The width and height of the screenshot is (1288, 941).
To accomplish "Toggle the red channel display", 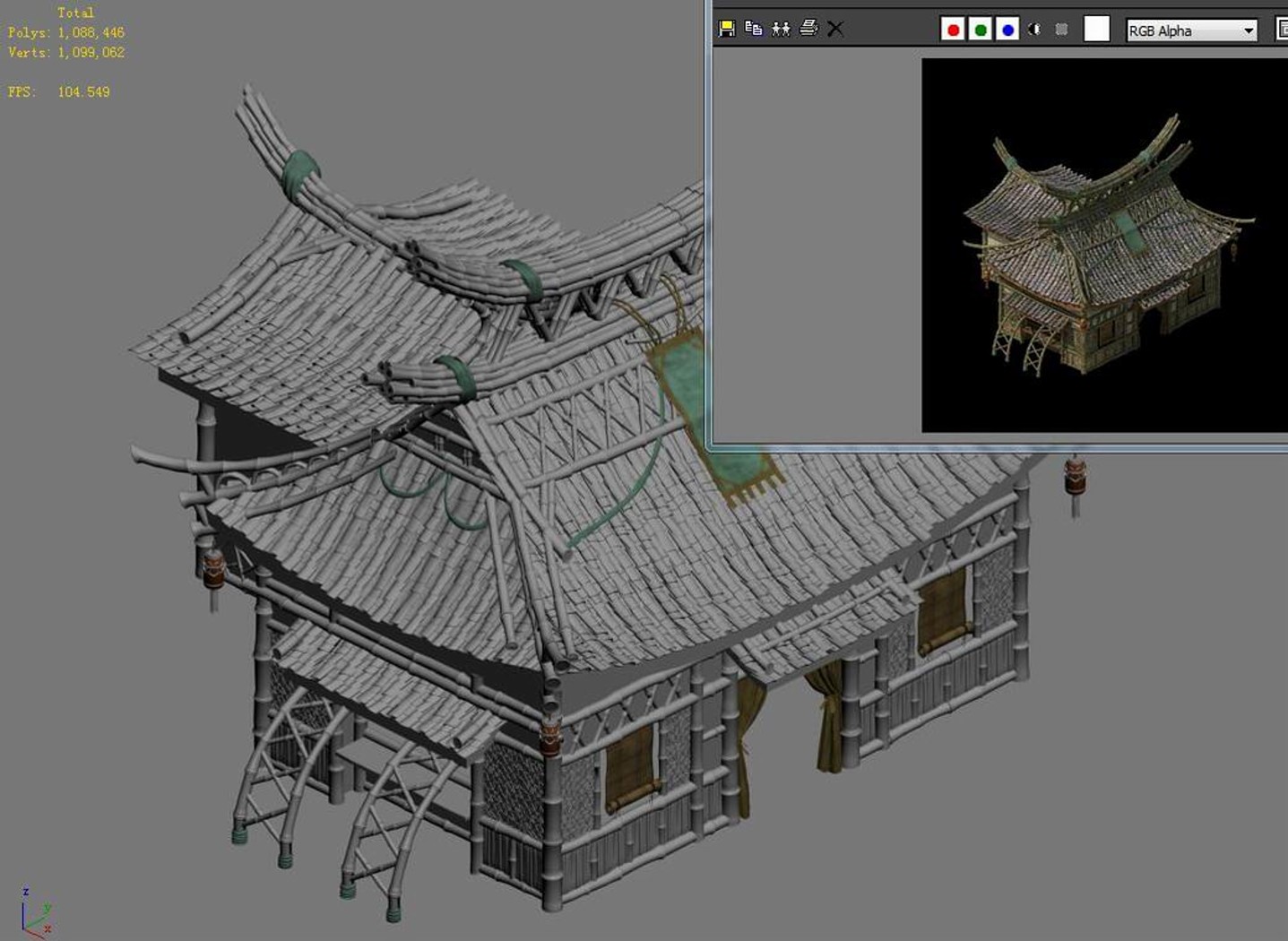I will pyautogui.click(x=953, y=30).
